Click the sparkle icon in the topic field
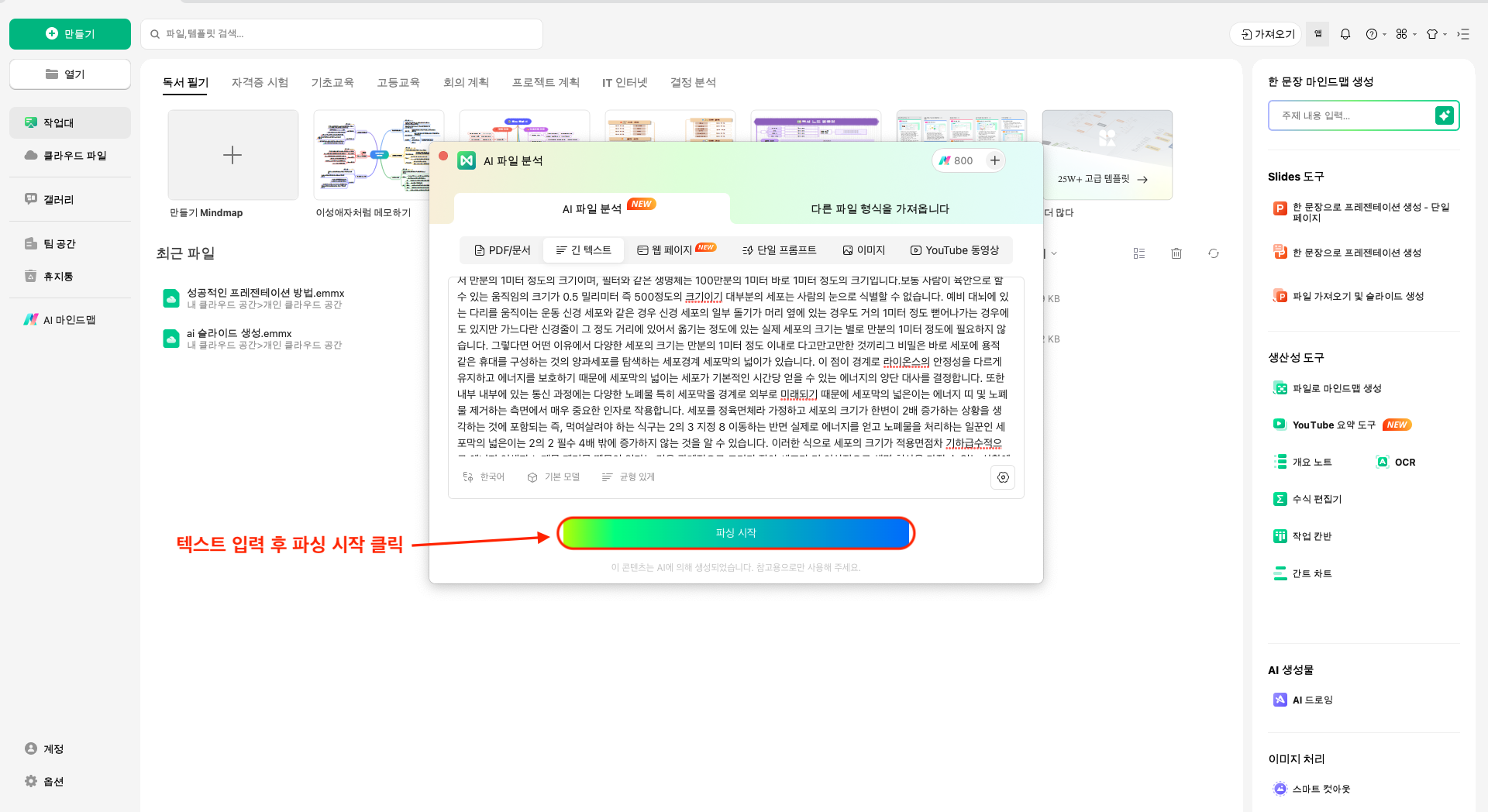Image resolution: width=1488 pixels, height=812 pixels. point(1444,115)
